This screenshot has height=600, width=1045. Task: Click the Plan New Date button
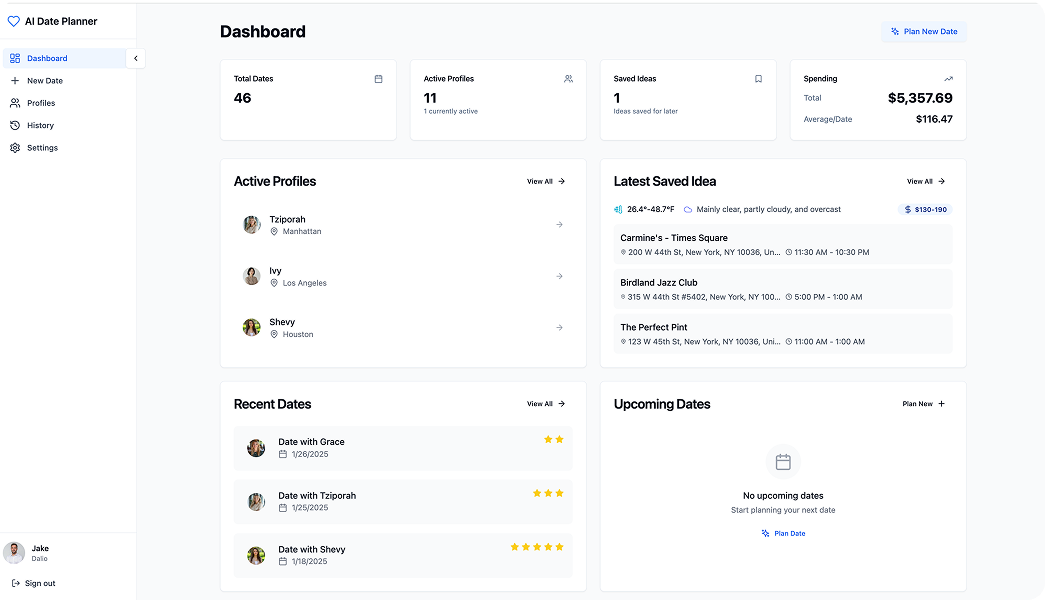coord(923,31)
